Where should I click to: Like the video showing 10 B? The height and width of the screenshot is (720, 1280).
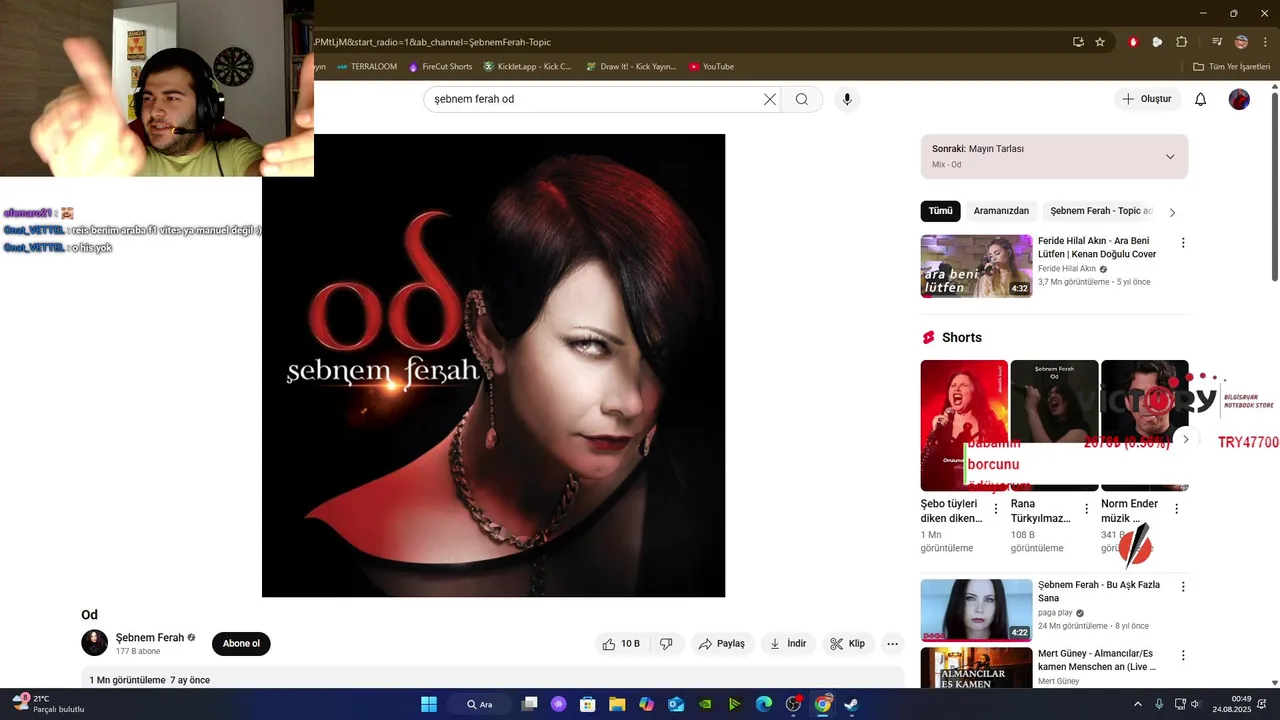point(621,644)
